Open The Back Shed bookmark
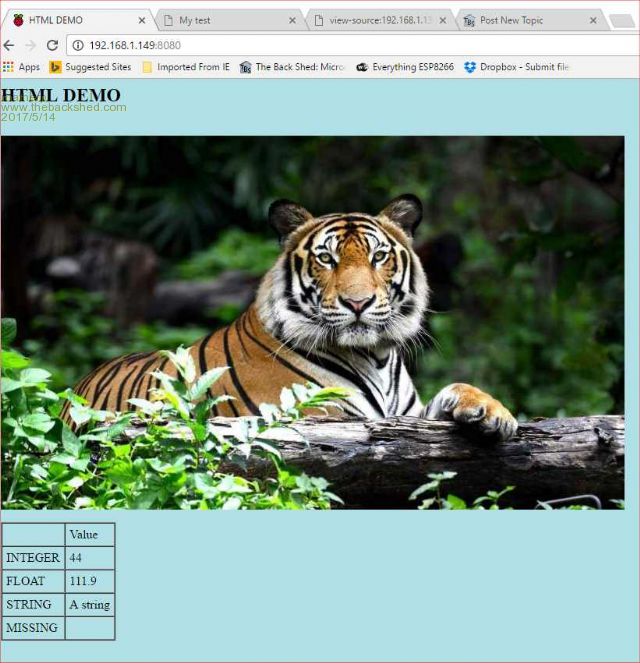Image resolution: width=640 pixels, height=663 pixels. pyautogui.click(x=291, y=67)
